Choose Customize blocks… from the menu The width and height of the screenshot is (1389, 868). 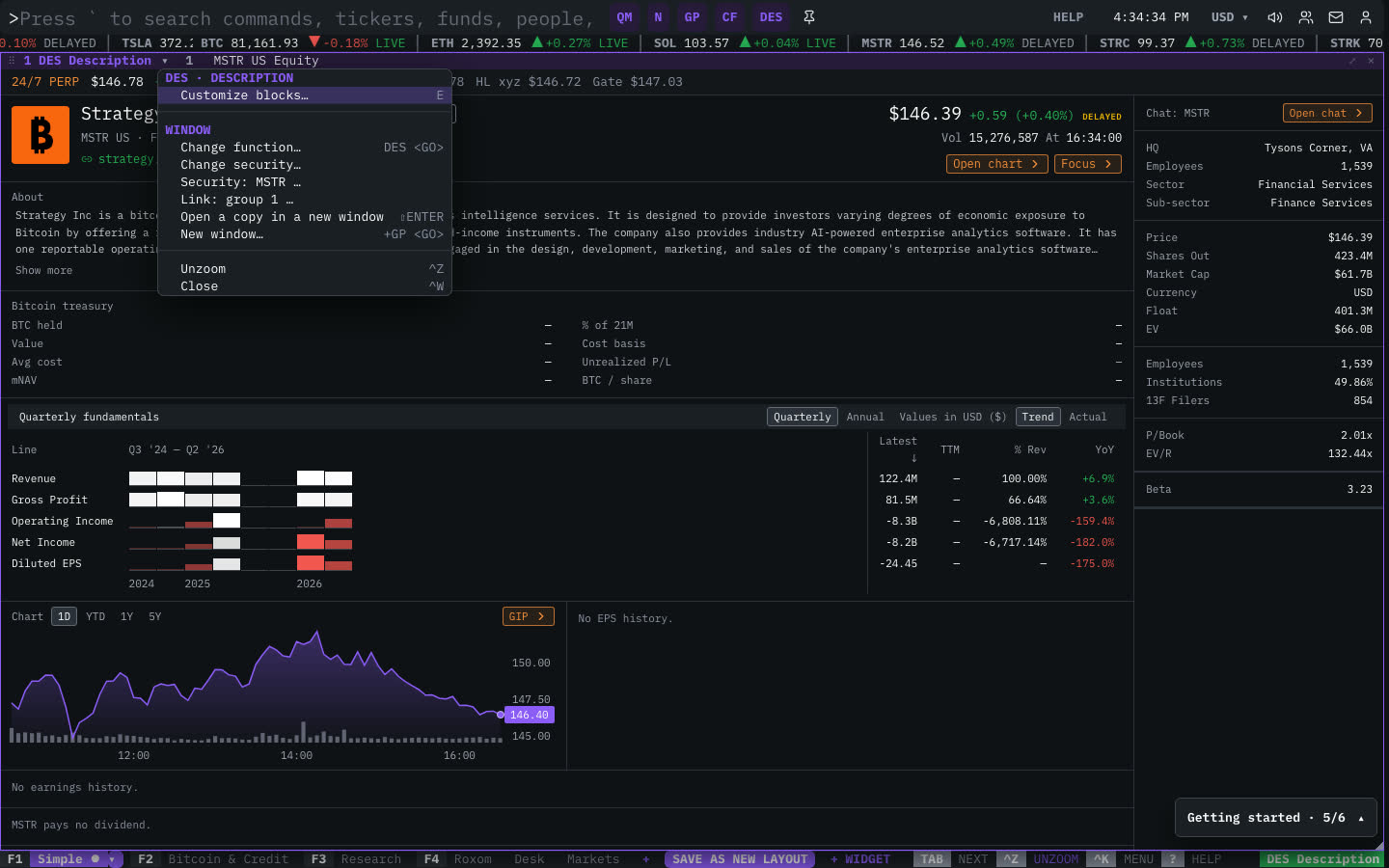305,95
